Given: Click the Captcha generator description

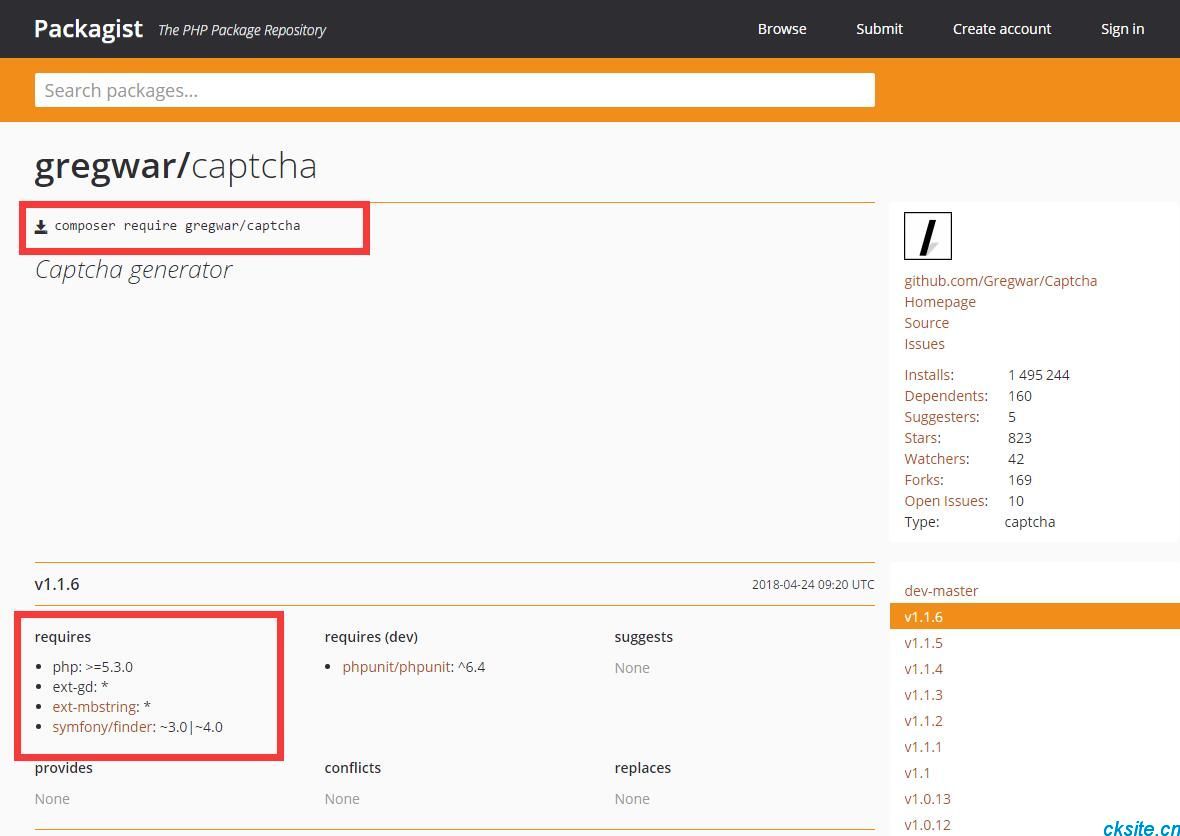Looking at the screenshot, I should pos(134,269).
